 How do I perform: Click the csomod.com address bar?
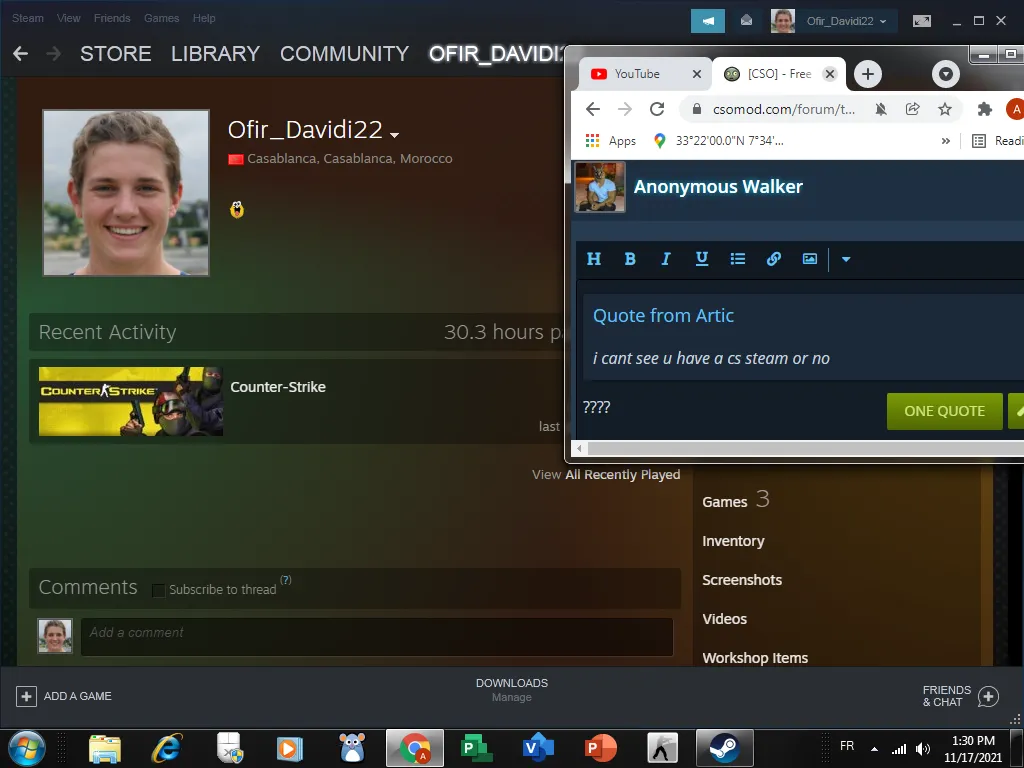tap(783, 109)
